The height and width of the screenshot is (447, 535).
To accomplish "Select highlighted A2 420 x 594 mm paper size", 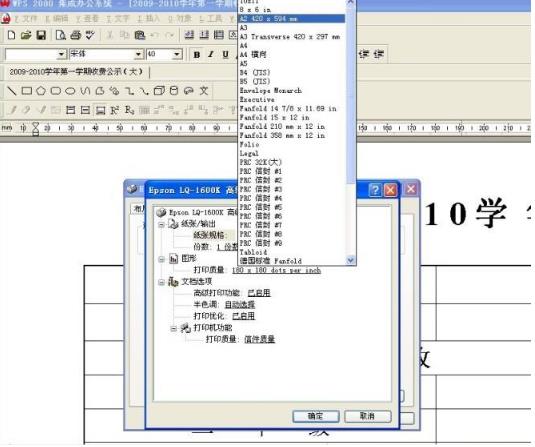I will tap(292, 18).
